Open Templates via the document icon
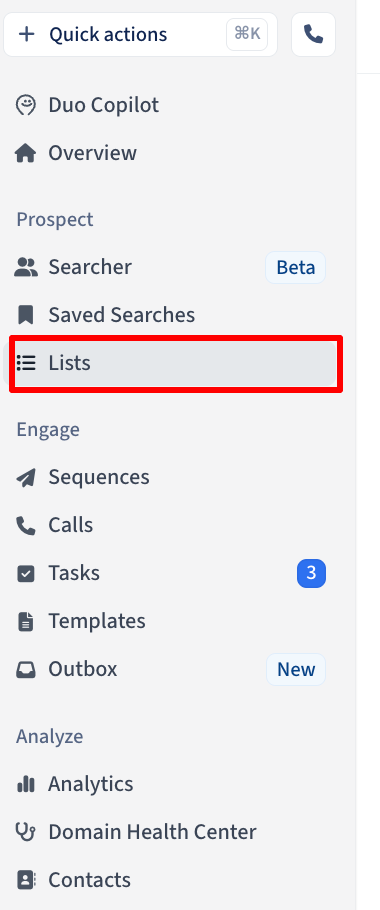Viewport: 380px width, 910px height. tap(26, 622)
